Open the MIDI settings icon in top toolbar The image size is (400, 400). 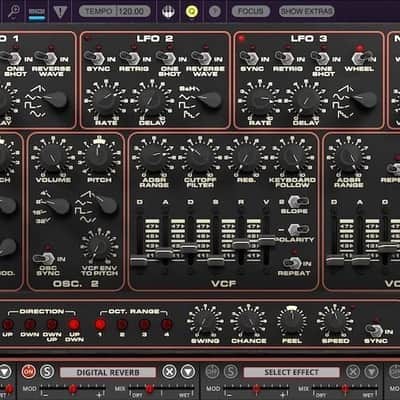(37, 13)
